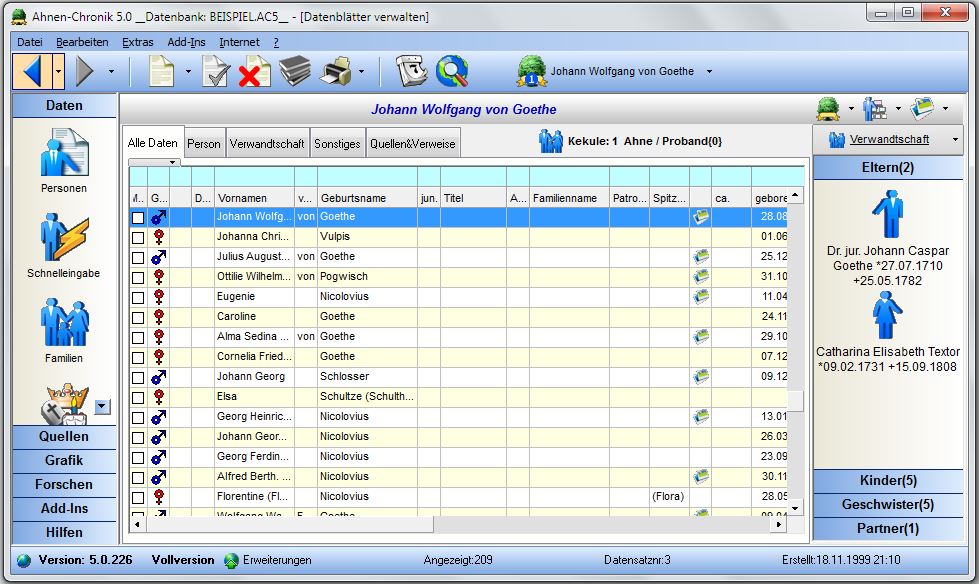Viewport: 979px width, 584px height.
Task: Open the calendar icon in toolbar
Action: 412,71
